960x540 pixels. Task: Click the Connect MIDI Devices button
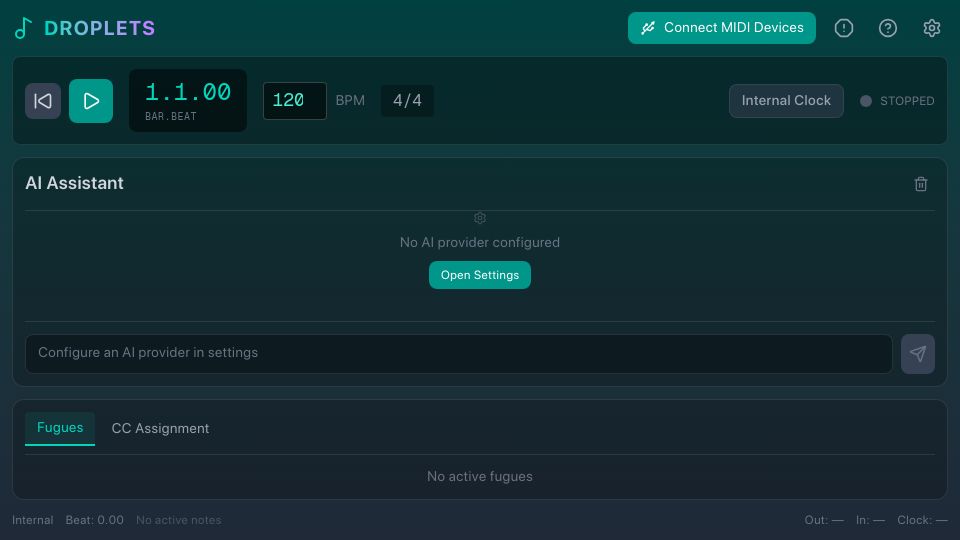(x=722, y=28)
